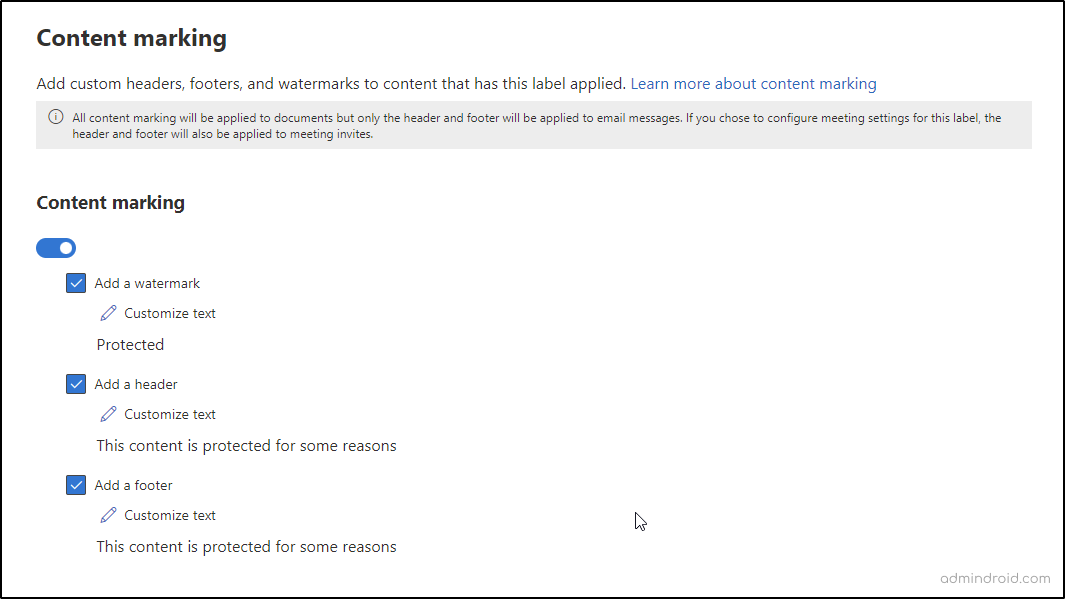The image size is (1065, 599).
Task: Click the circular info symbol before the warning text
Action: [54, 117]
